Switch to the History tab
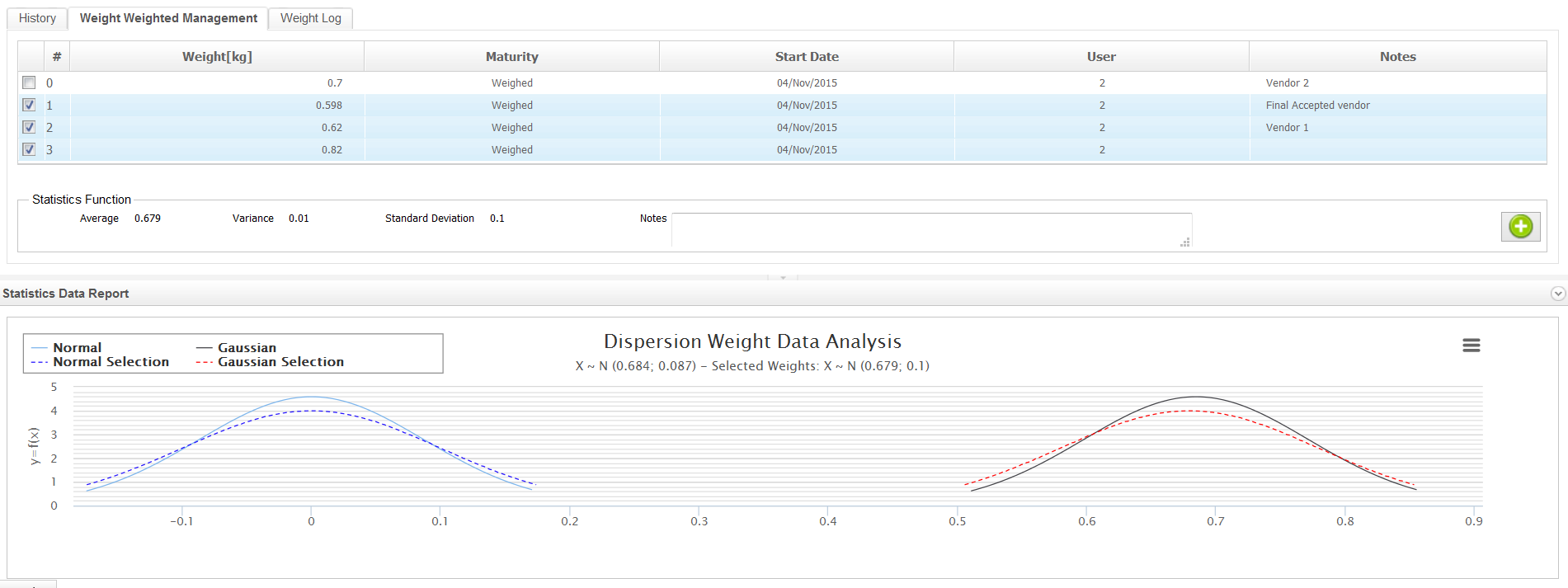Viewport: 1568px width, 588px height. click(37, 18)
